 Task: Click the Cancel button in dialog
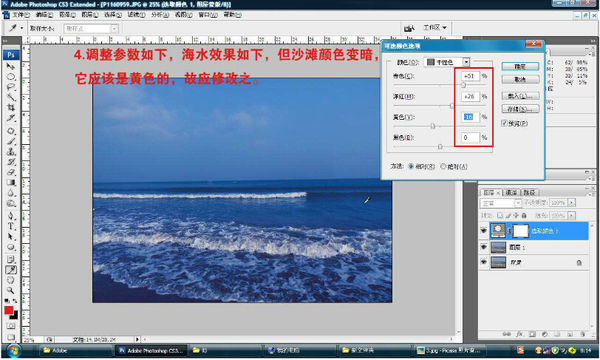pyautogui.click(x=520, y=80)
